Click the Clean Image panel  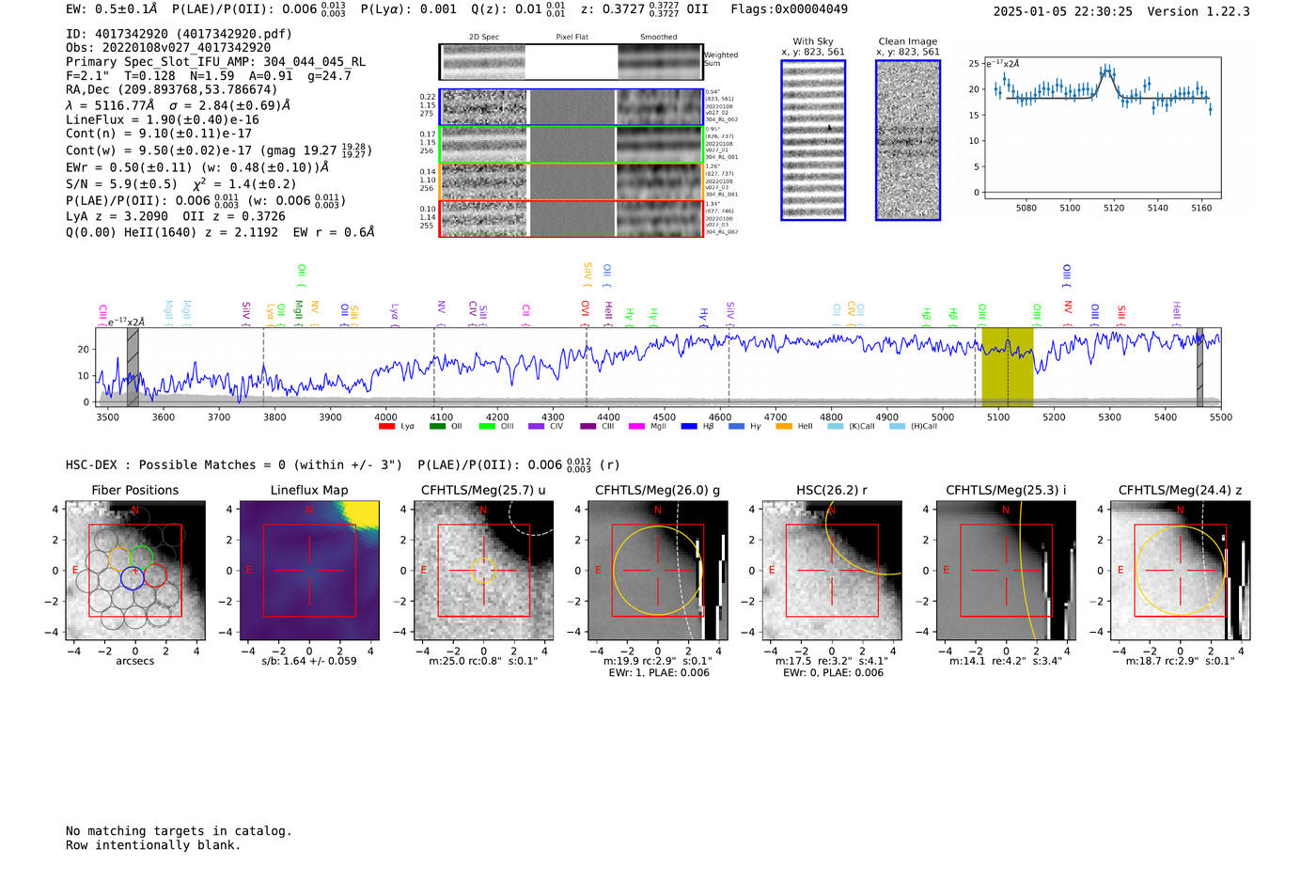pyautogui.click(x=908, y=140)
